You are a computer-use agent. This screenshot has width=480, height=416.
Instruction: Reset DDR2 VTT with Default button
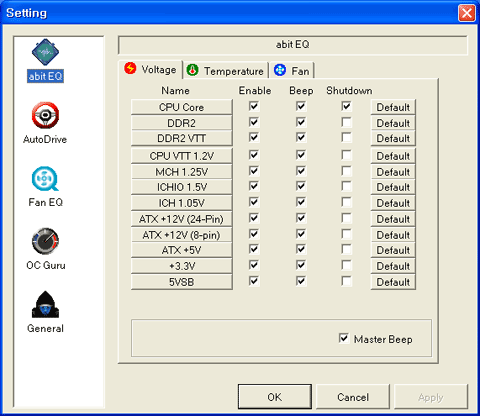[393, 138]
